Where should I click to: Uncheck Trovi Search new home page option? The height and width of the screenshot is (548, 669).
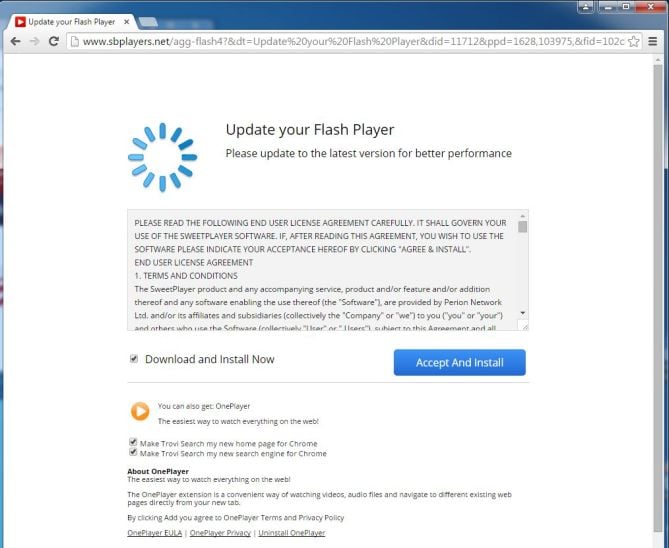133,442
